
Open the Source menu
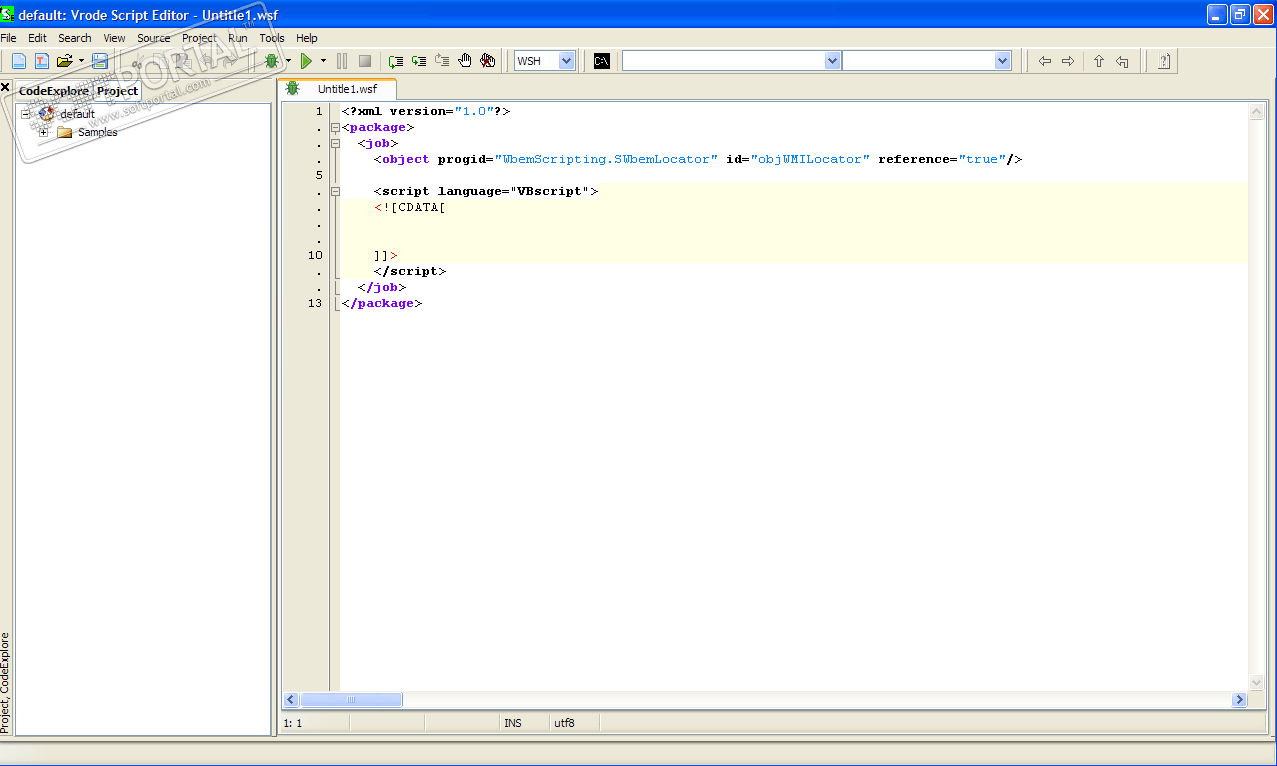click(154, 38)
